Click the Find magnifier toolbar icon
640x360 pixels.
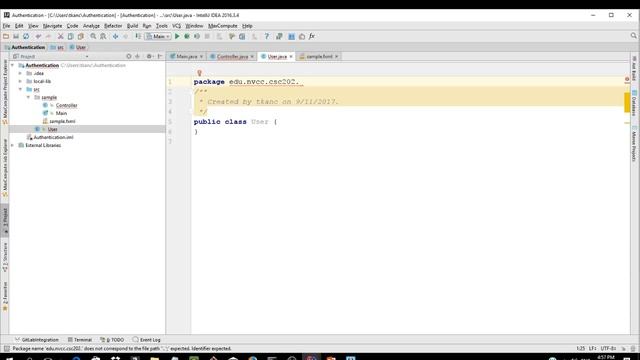tap(93, 36)
